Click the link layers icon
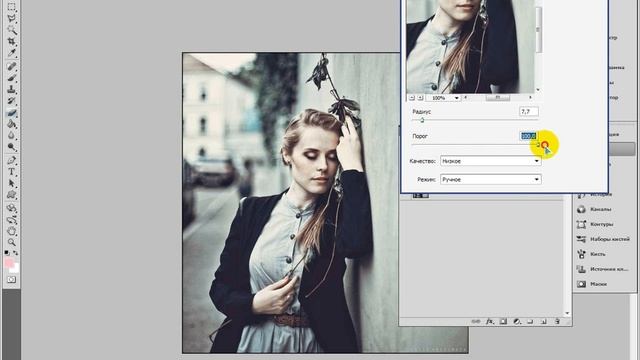The height and width of the screenshot is (360, 640). coord(476,322)
